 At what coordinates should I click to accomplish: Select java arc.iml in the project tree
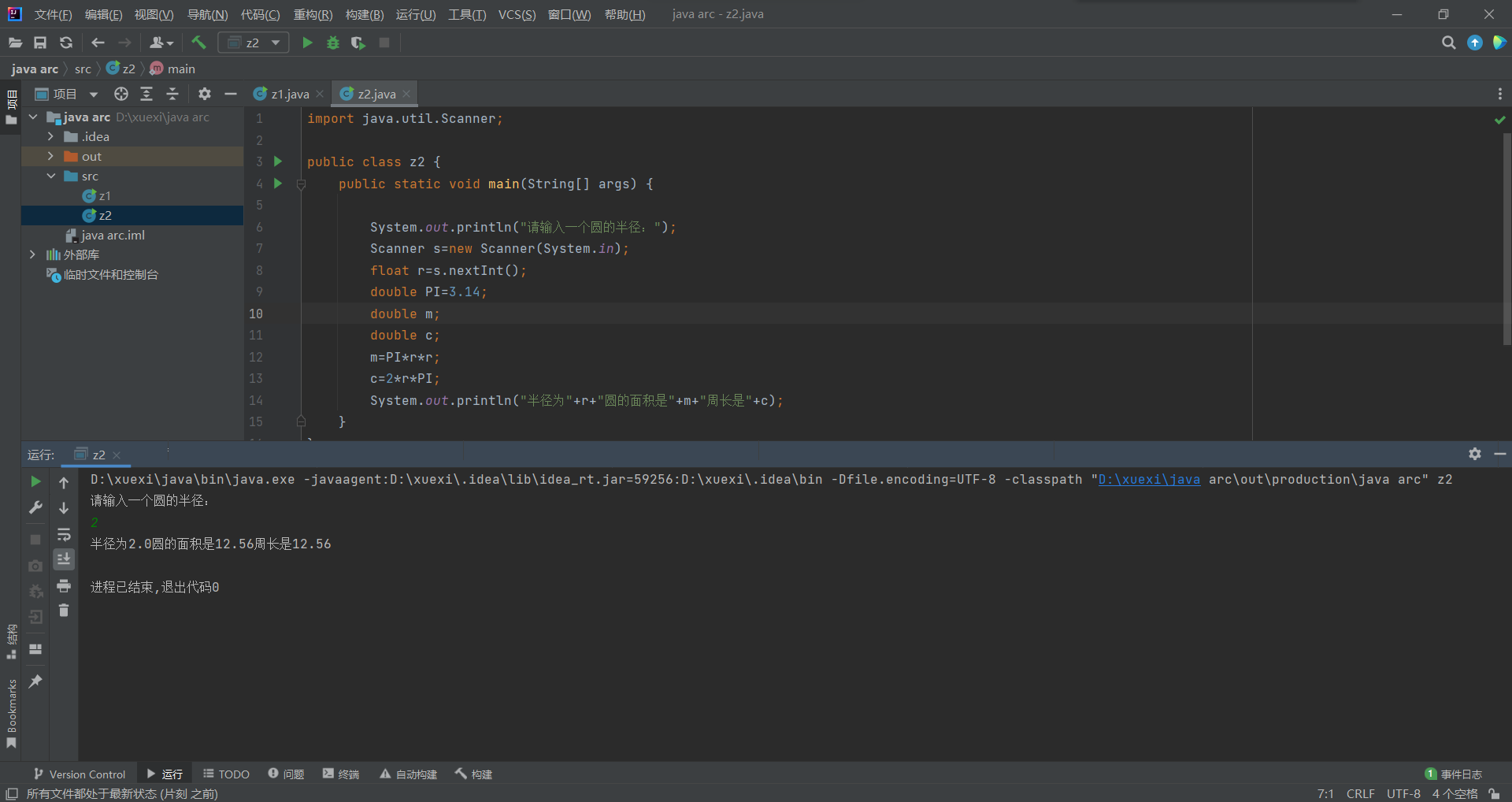105,235
